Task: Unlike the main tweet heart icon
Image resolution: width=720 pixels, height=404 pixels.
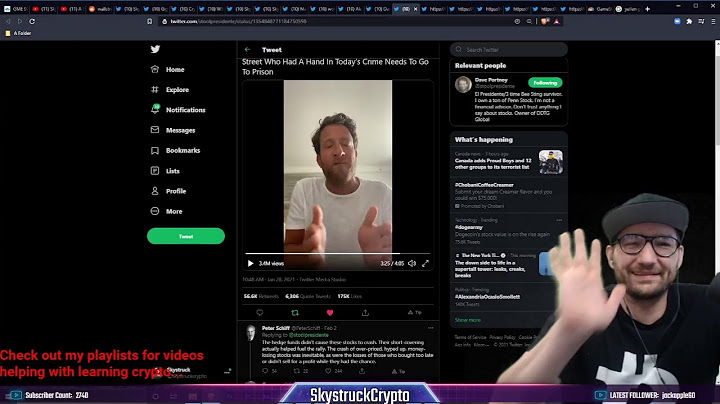Action: coord(330,313)
